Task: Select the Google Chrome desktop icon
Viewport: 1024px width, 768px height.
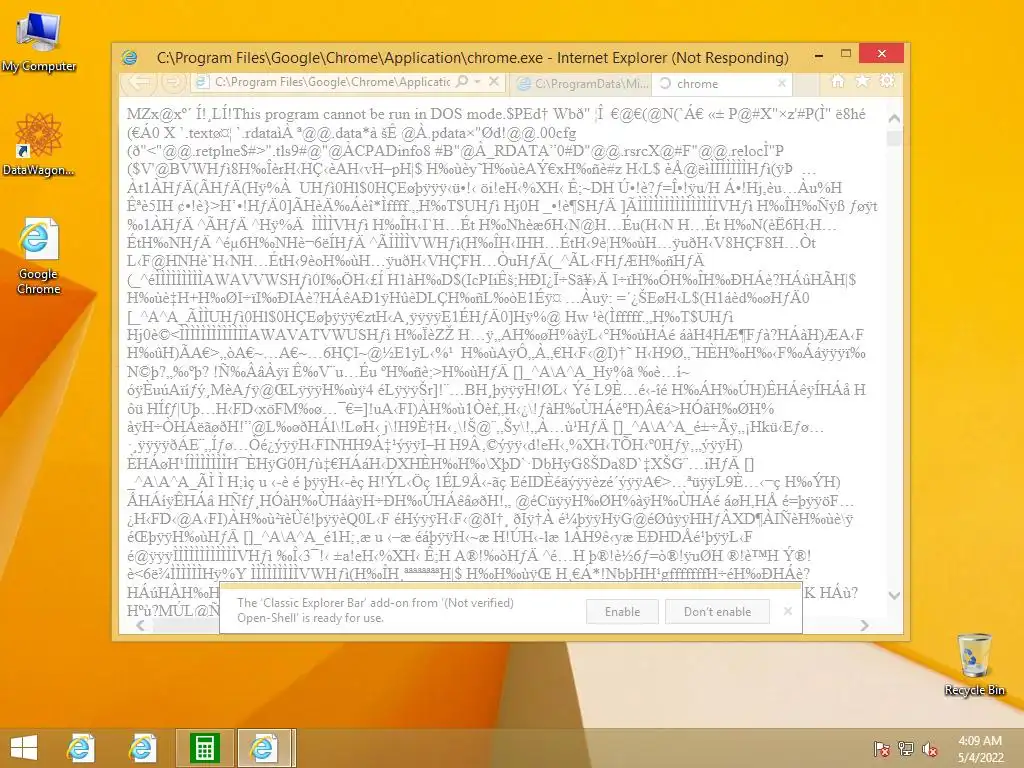Action: pyautogui.click(x=39, y=257)
